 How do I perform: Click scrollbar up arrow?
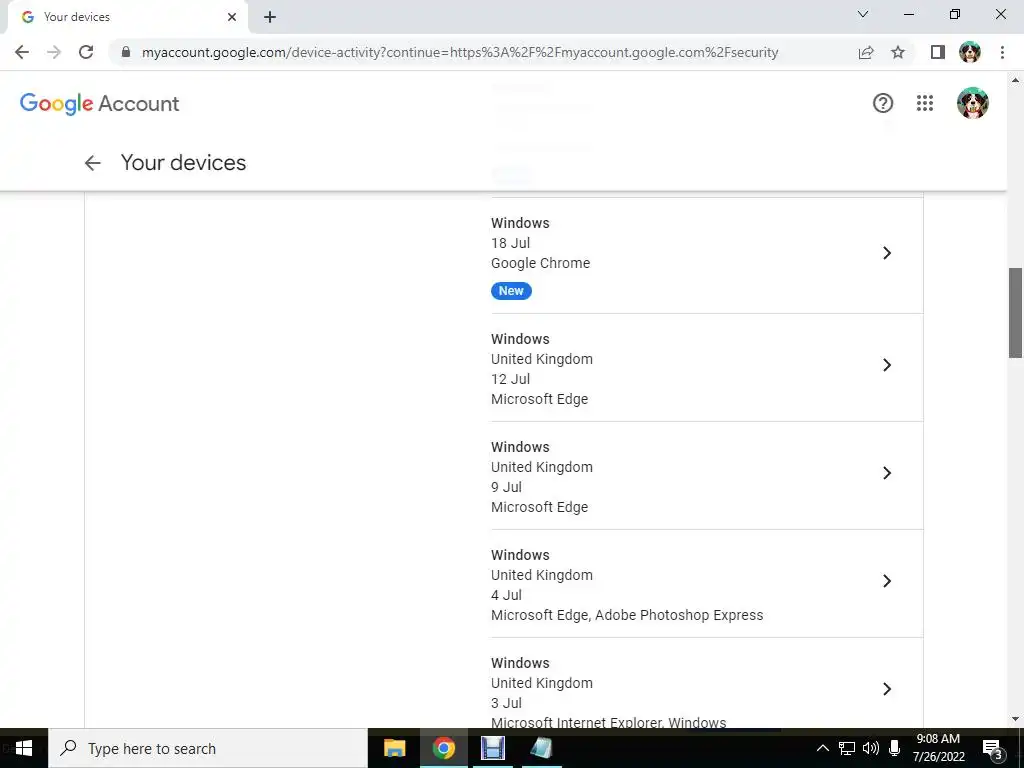(x=1016, y=80)
